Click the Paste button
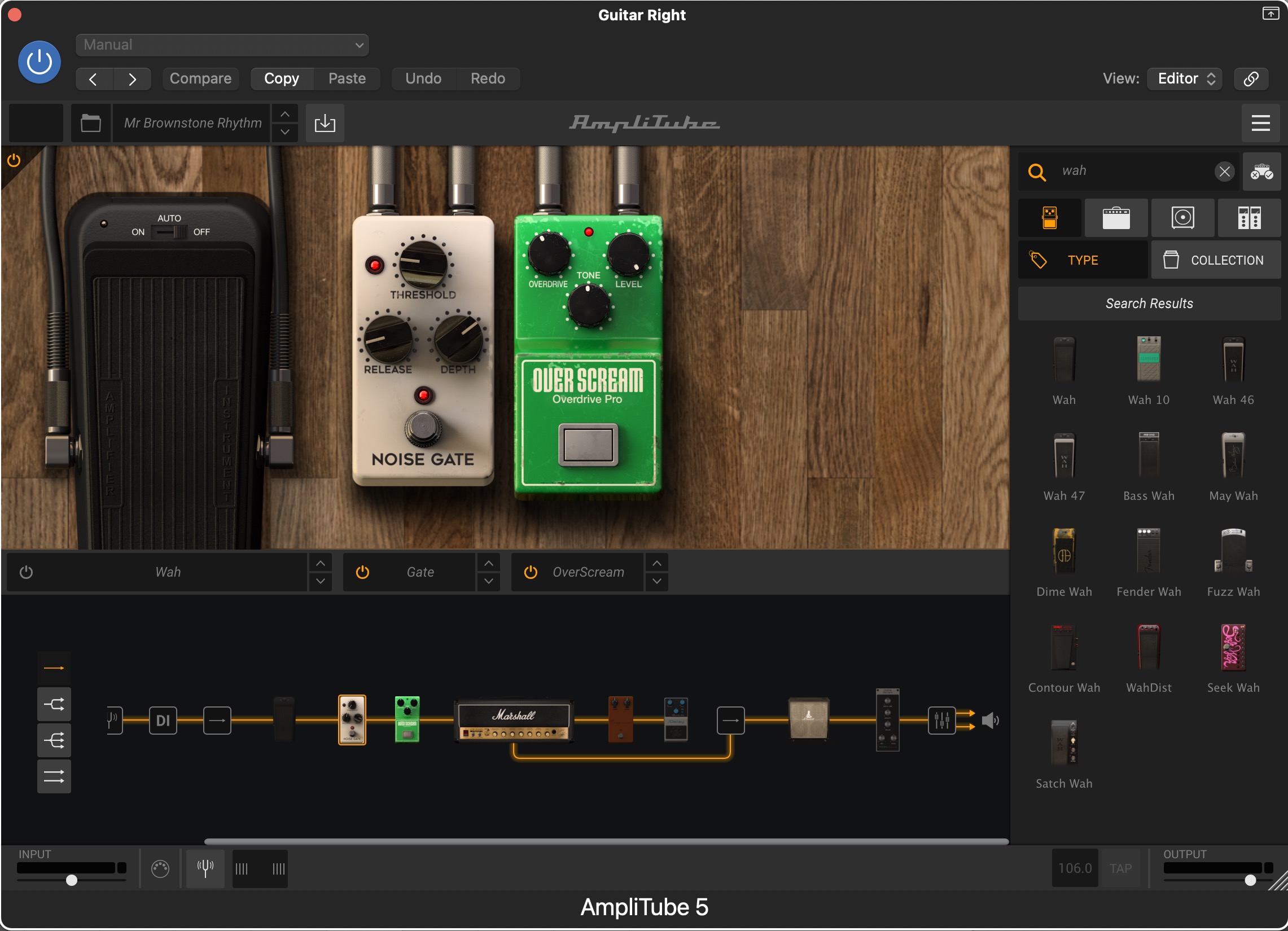 pos(347,78)
